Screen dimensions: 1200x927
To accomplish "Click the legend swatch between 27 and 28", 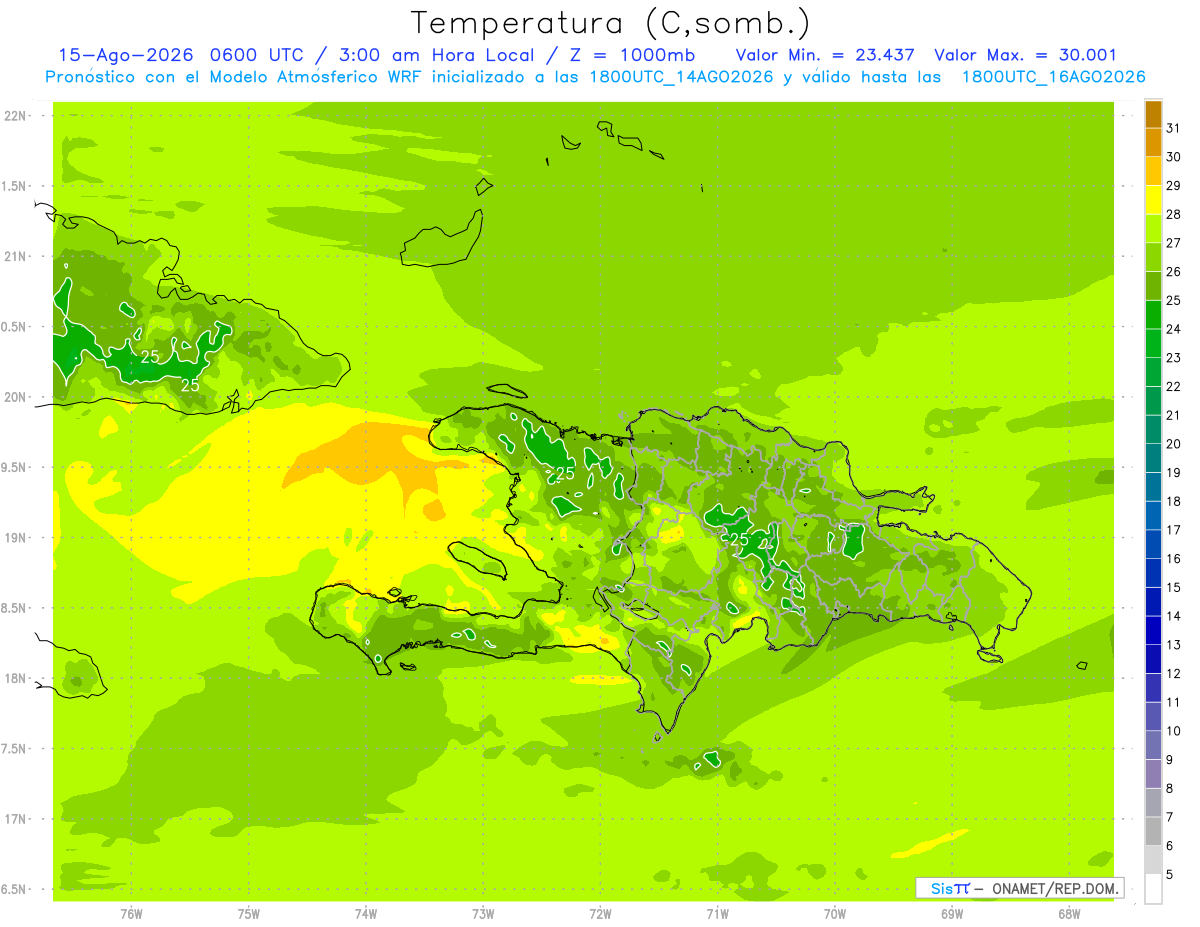I will [1153, 229].
